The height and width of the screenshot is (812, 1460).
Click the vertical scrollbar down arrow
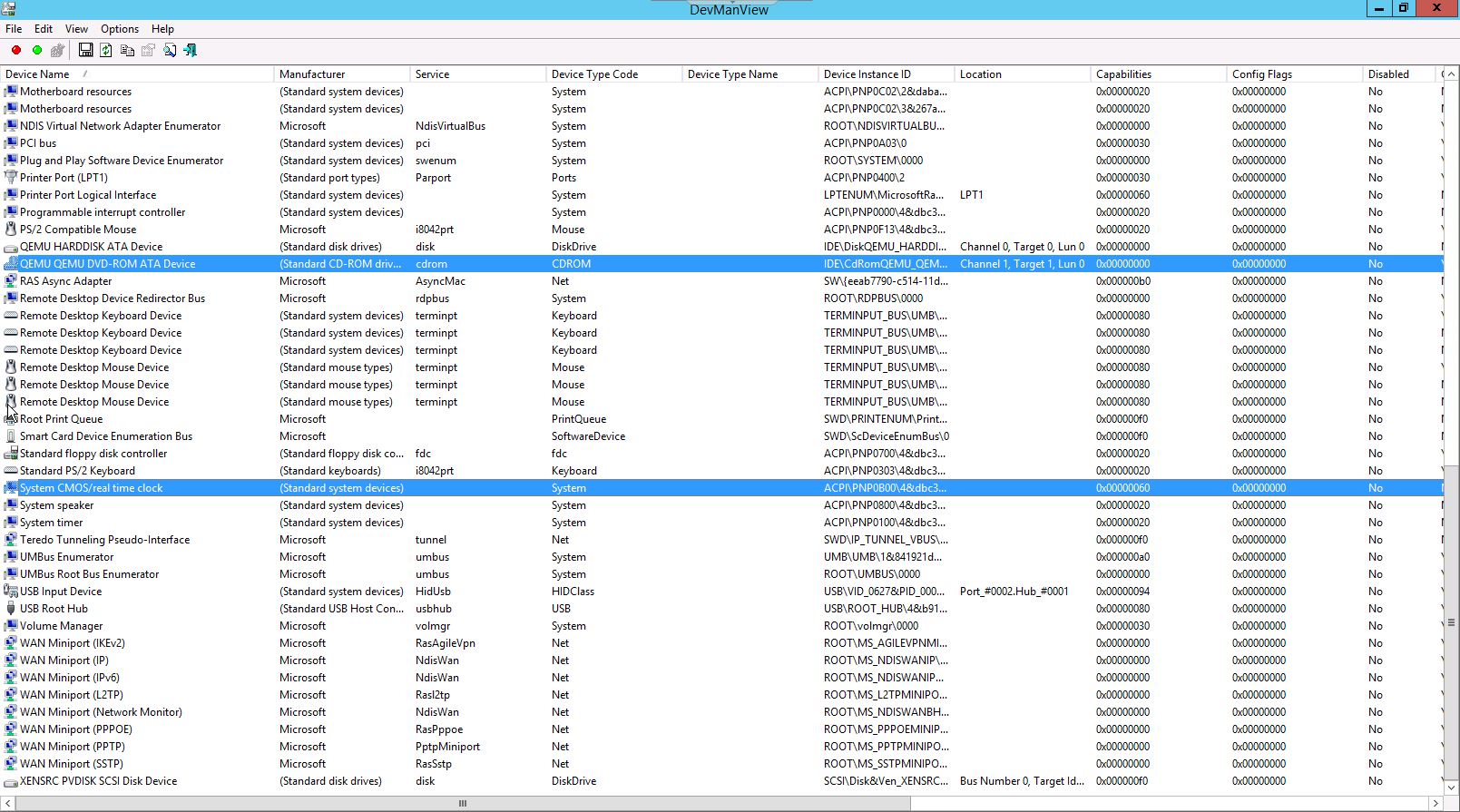[x=1451, y=788]
